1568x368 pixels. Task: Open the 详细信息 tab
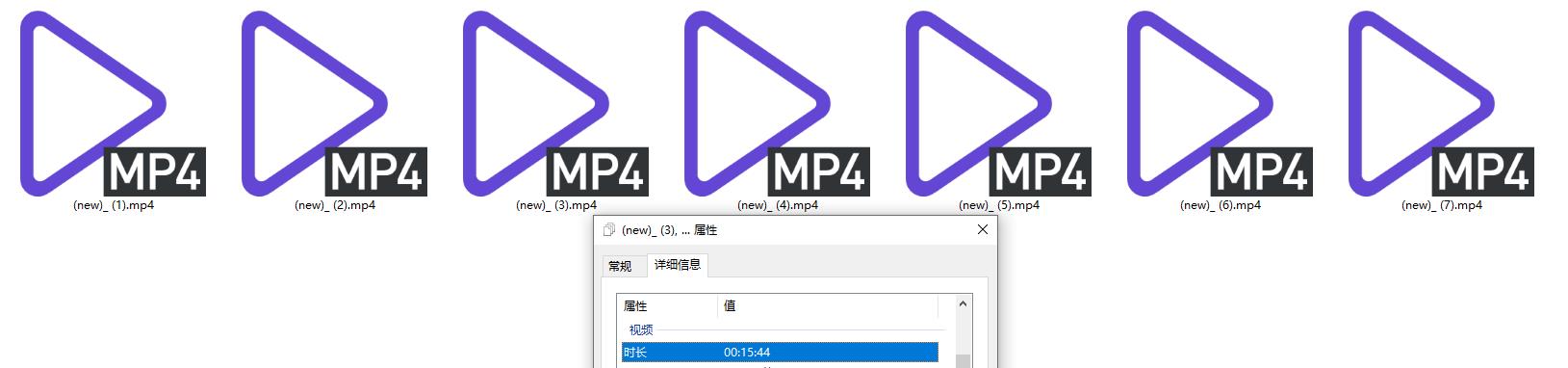678,265
